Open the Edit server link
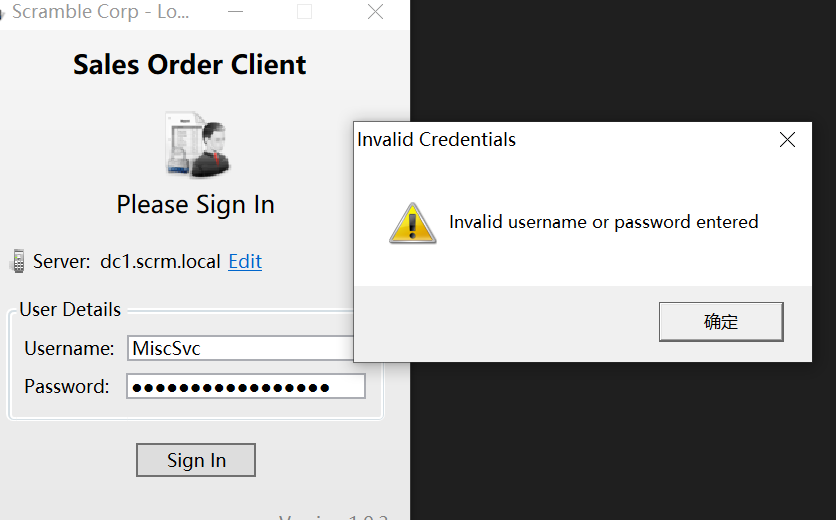The width and height of the screenshot is (836, 520). click(245, 262)
